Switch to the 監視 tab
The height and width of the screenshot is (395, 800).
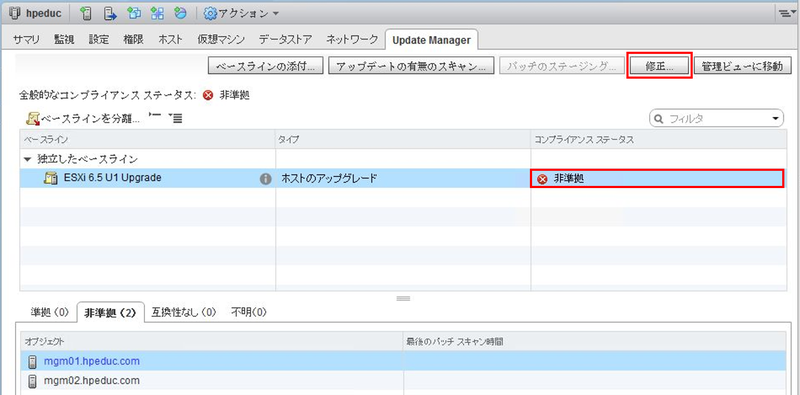(x=64, y=39)
